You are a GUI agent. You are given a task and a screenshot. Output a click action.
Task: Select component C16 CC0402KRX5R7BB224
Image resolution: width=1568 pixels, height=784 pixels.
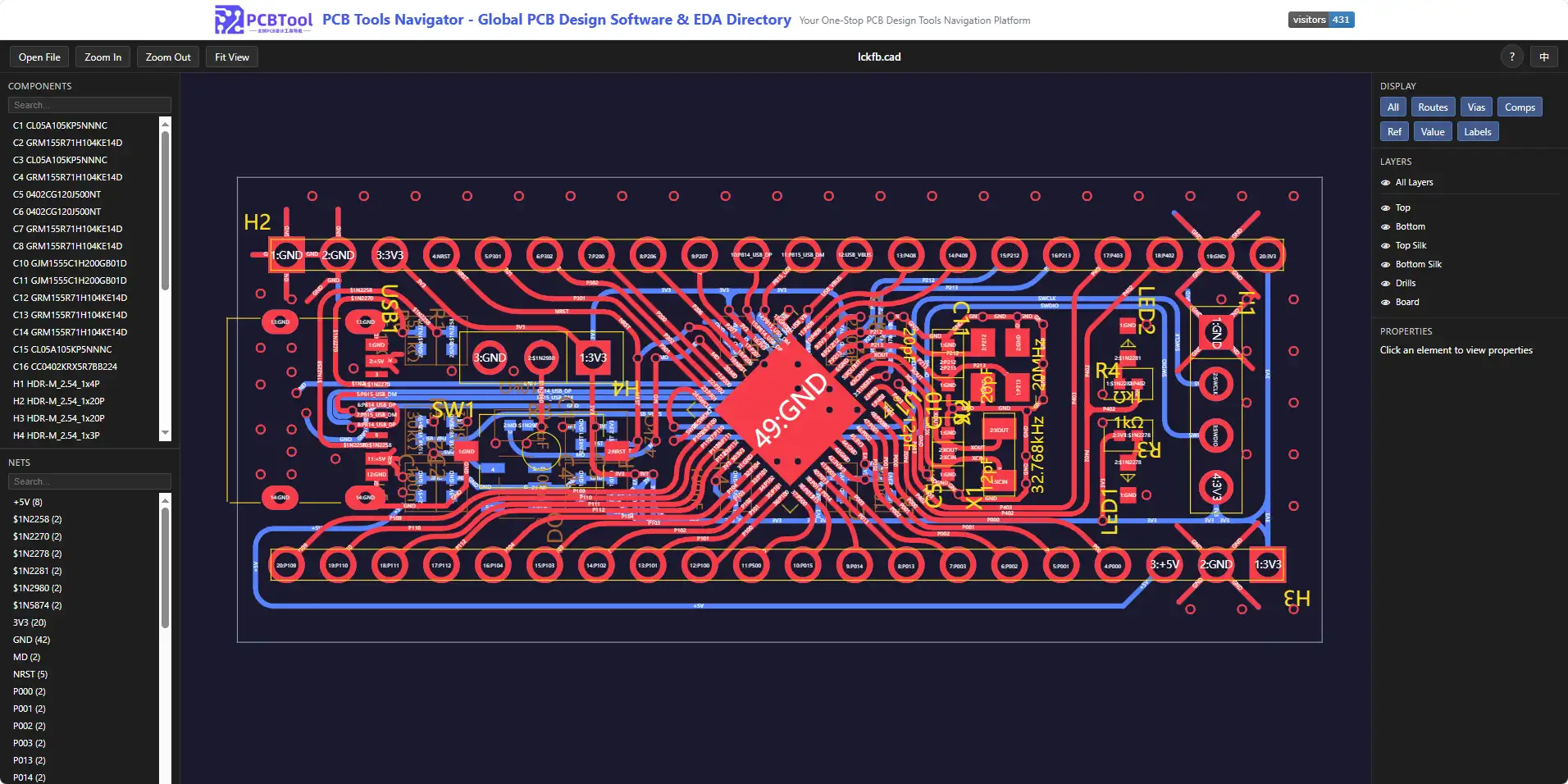[65, 367]
